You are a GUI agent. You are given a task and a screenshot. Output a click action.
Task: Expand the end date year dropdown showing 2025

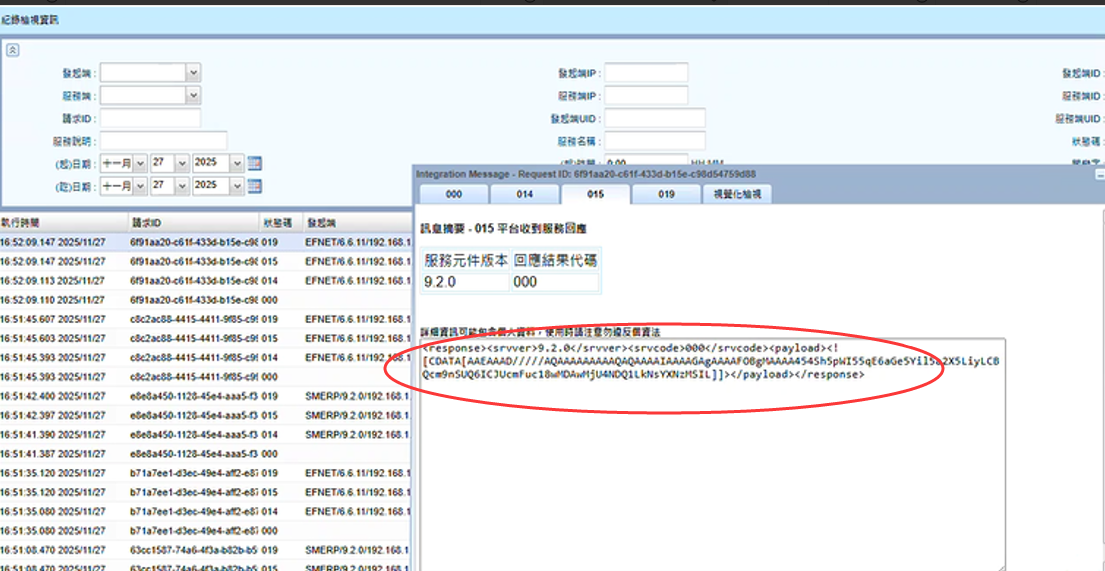pyautogui.click(x=237, y=186)
